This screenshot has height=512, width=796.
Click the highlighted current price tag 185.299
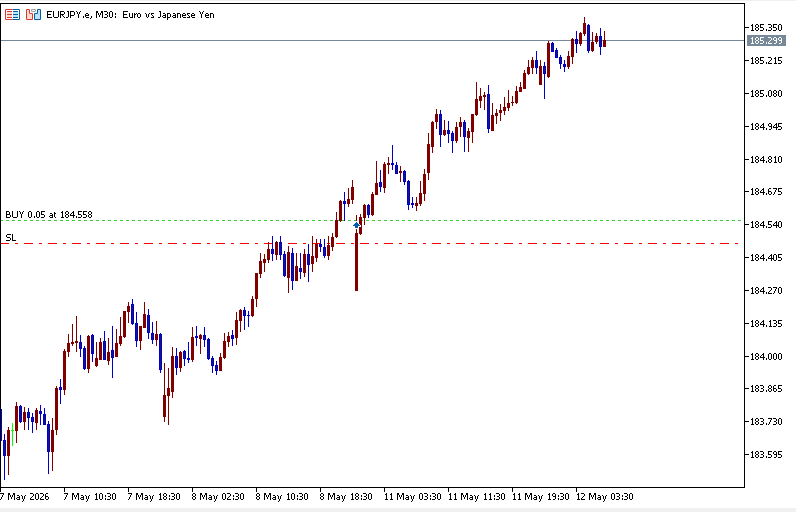click(x=766, y=41)
